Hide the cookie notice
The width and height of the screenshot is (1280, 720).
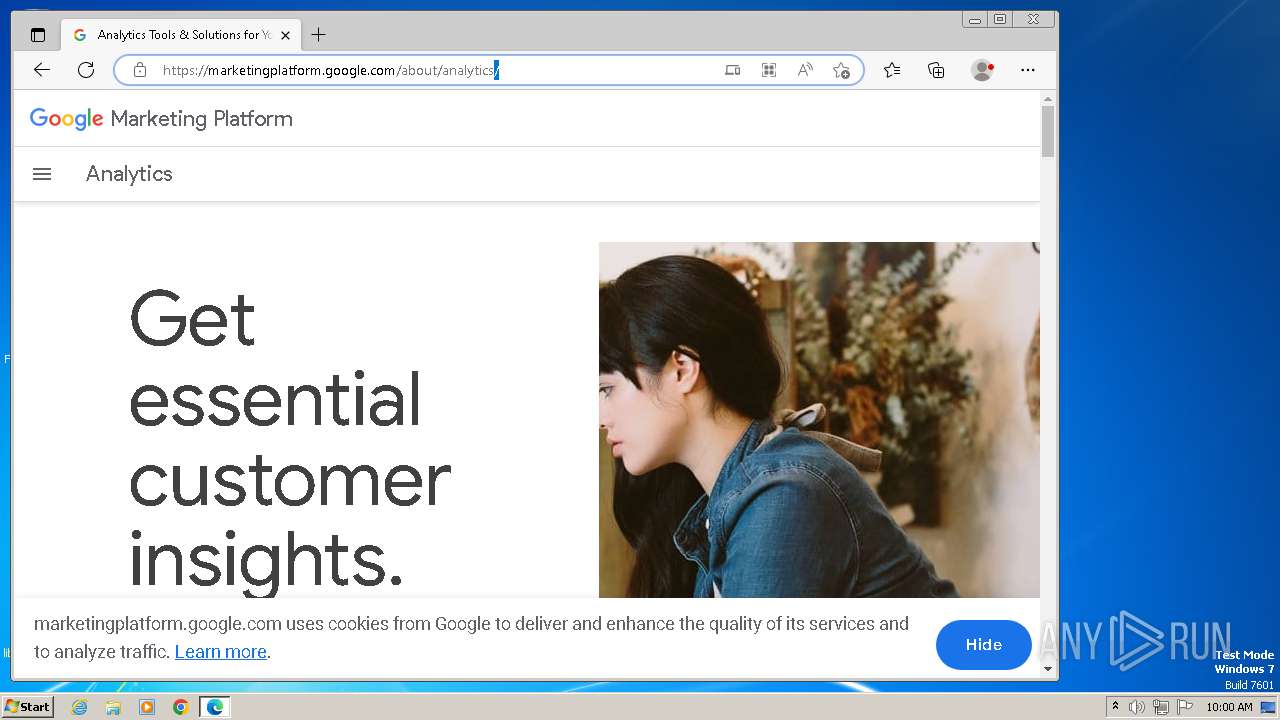tap(984, 645)
